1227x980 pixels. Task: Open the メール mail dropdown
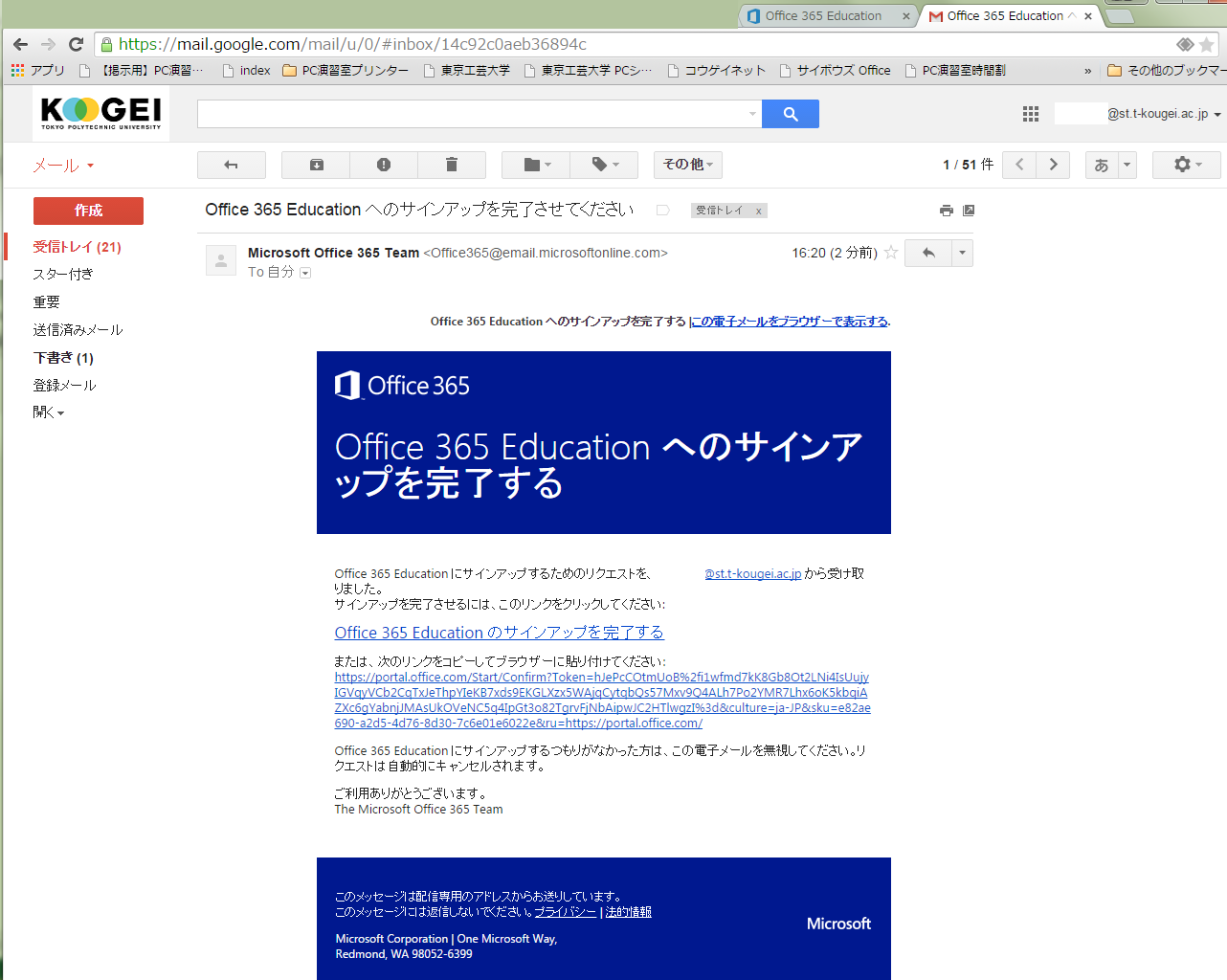pos(63,166)
